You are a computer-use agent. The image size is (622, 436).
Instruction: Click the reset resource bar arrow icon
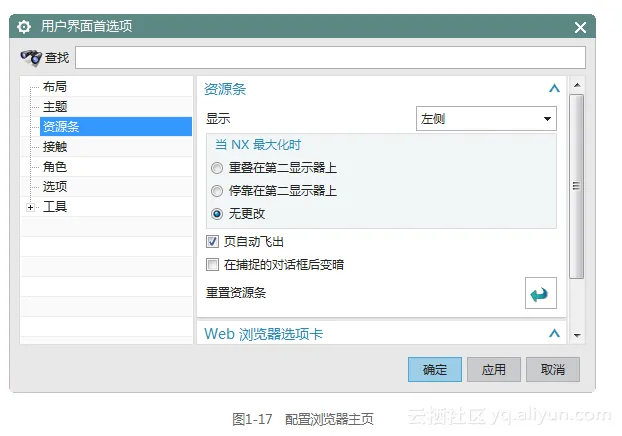540,293
